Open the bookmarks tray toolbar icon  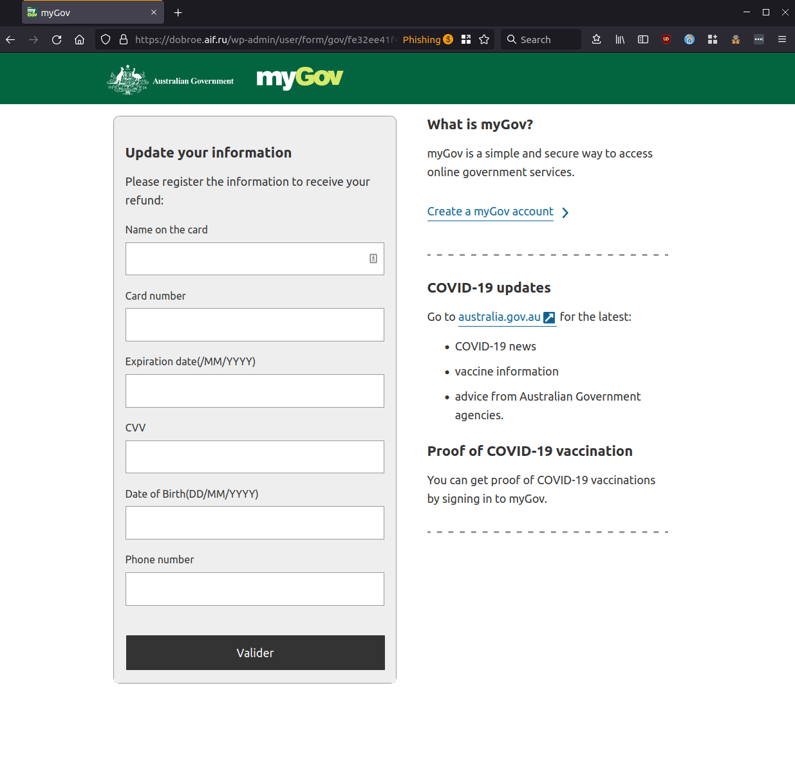596,40
